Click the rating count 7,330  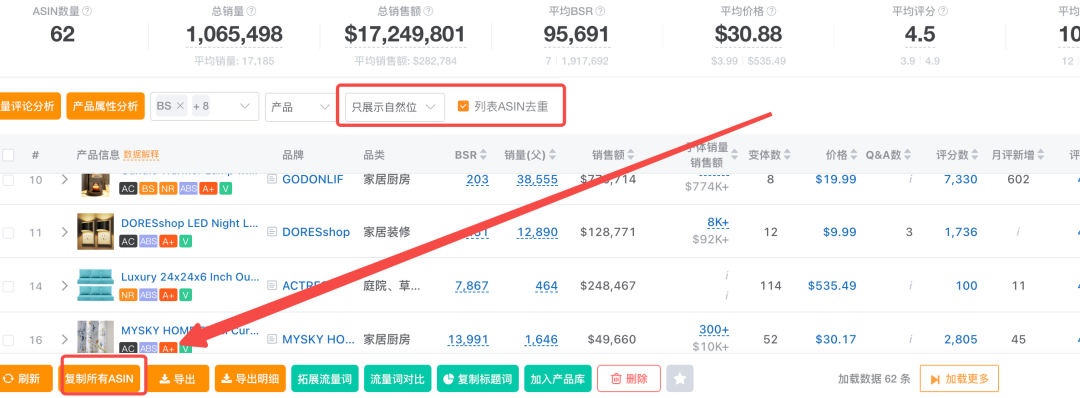click(961, 180)
